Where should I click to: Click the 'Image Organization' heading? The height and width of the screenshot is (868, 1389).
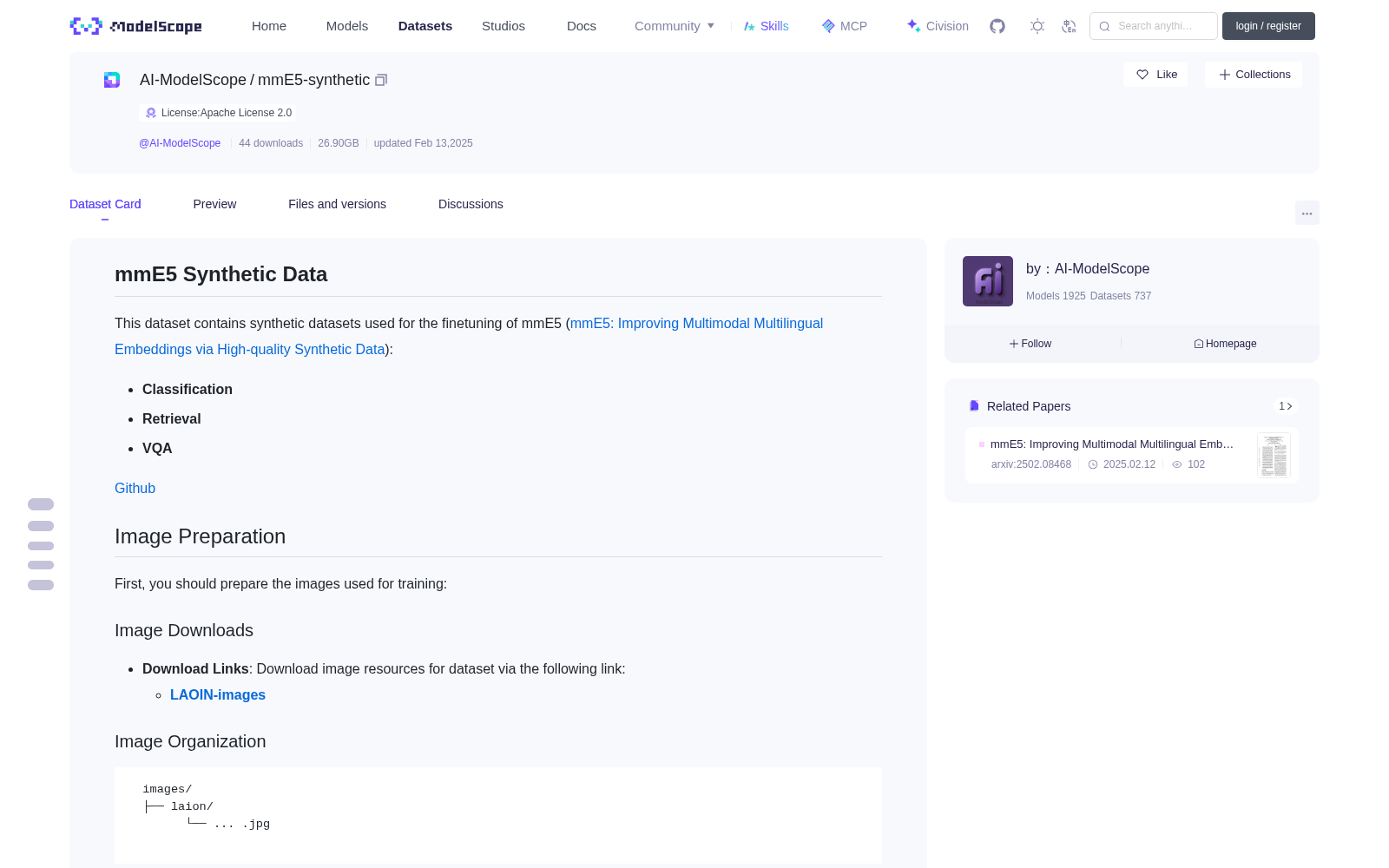(190, 741)
